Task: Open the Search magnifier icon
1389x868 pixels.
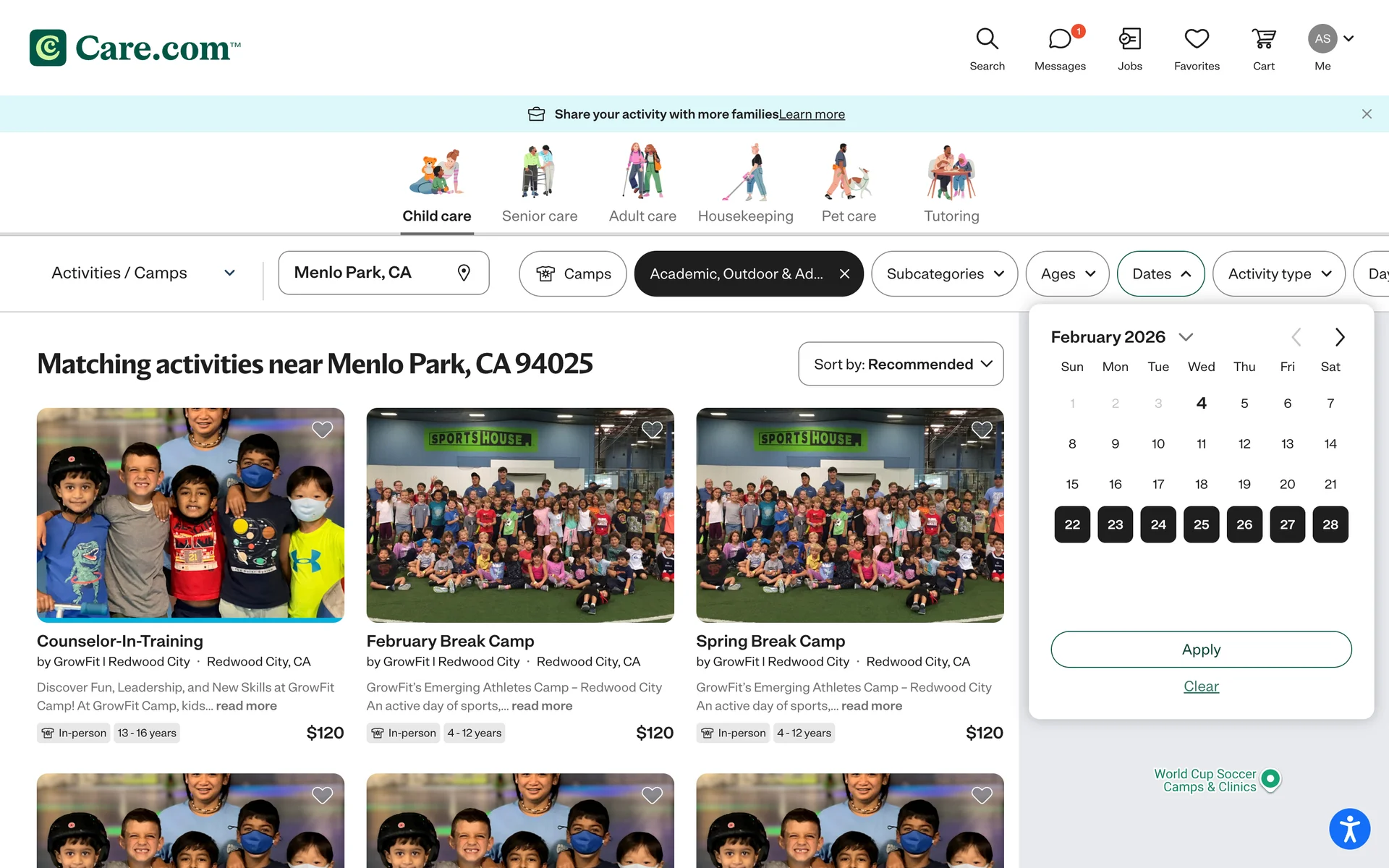Action: (987, 39)
